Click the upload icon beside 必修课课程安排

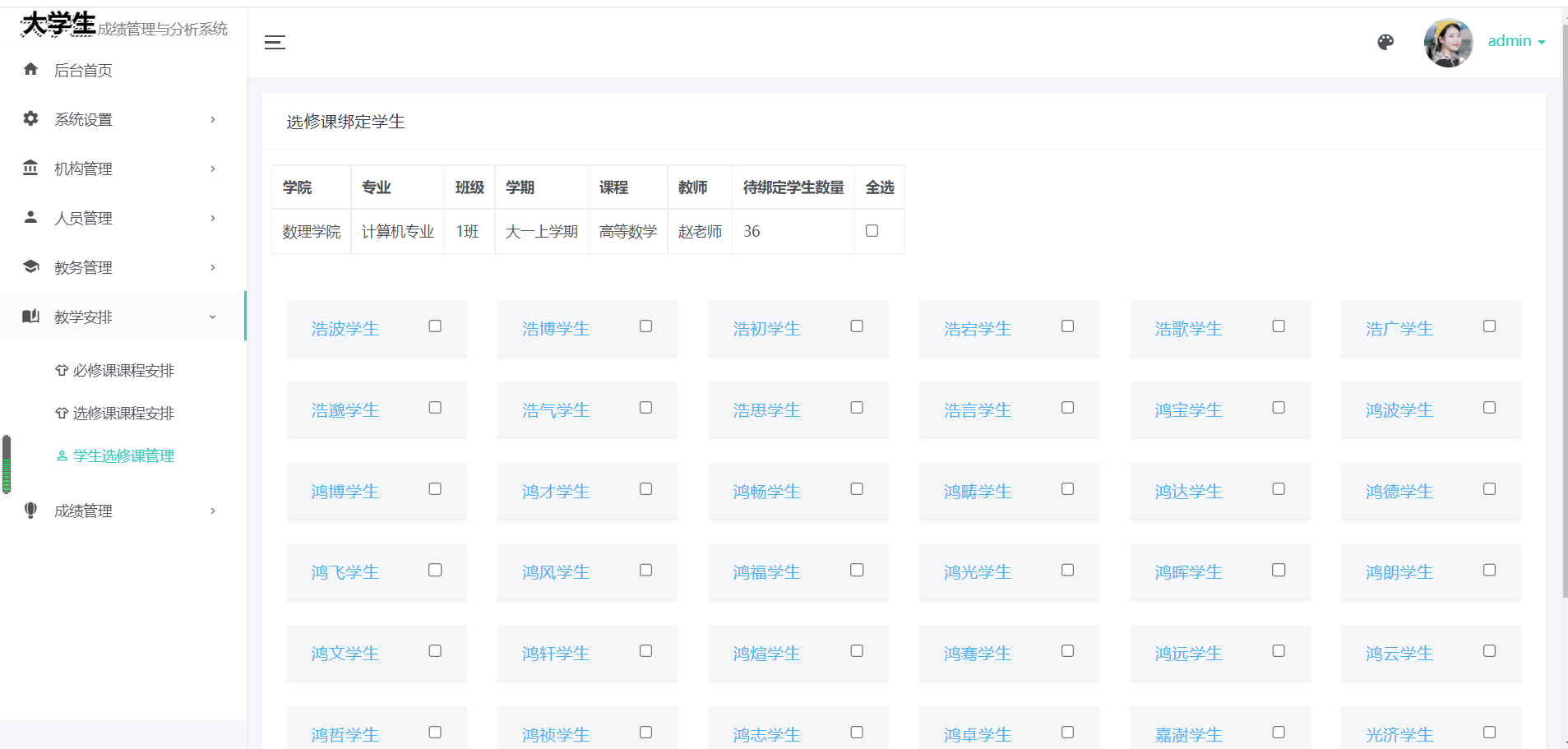(x=62, y=370)
